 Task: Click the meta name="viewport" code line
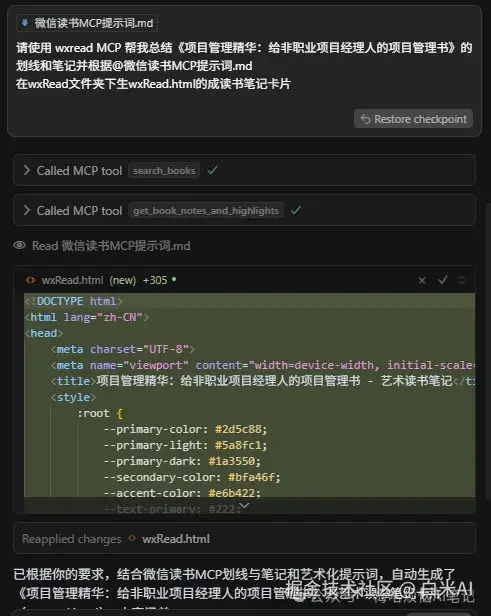tap(262, 365)
